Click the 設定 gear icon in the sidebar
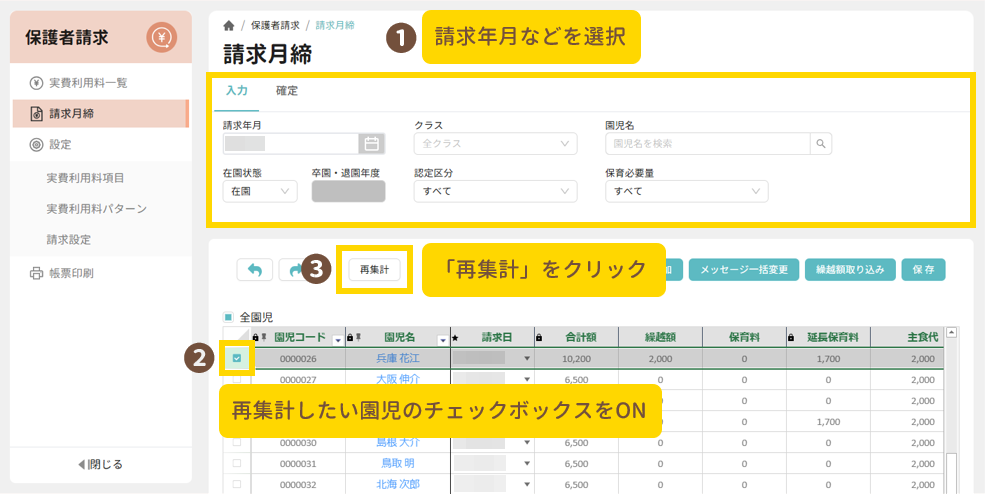Viewport: 985px width, 494px height. pyautogui.click(x=36, y=144)
